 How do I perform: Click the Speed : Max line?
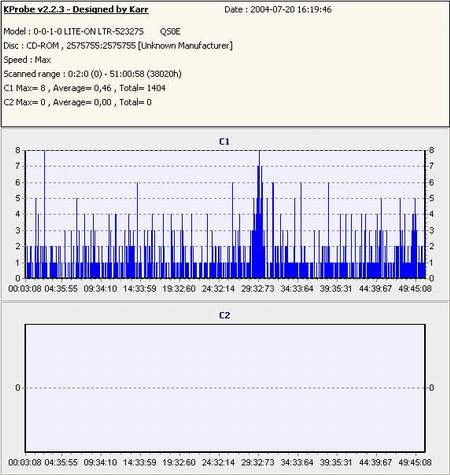click(27, 60)
